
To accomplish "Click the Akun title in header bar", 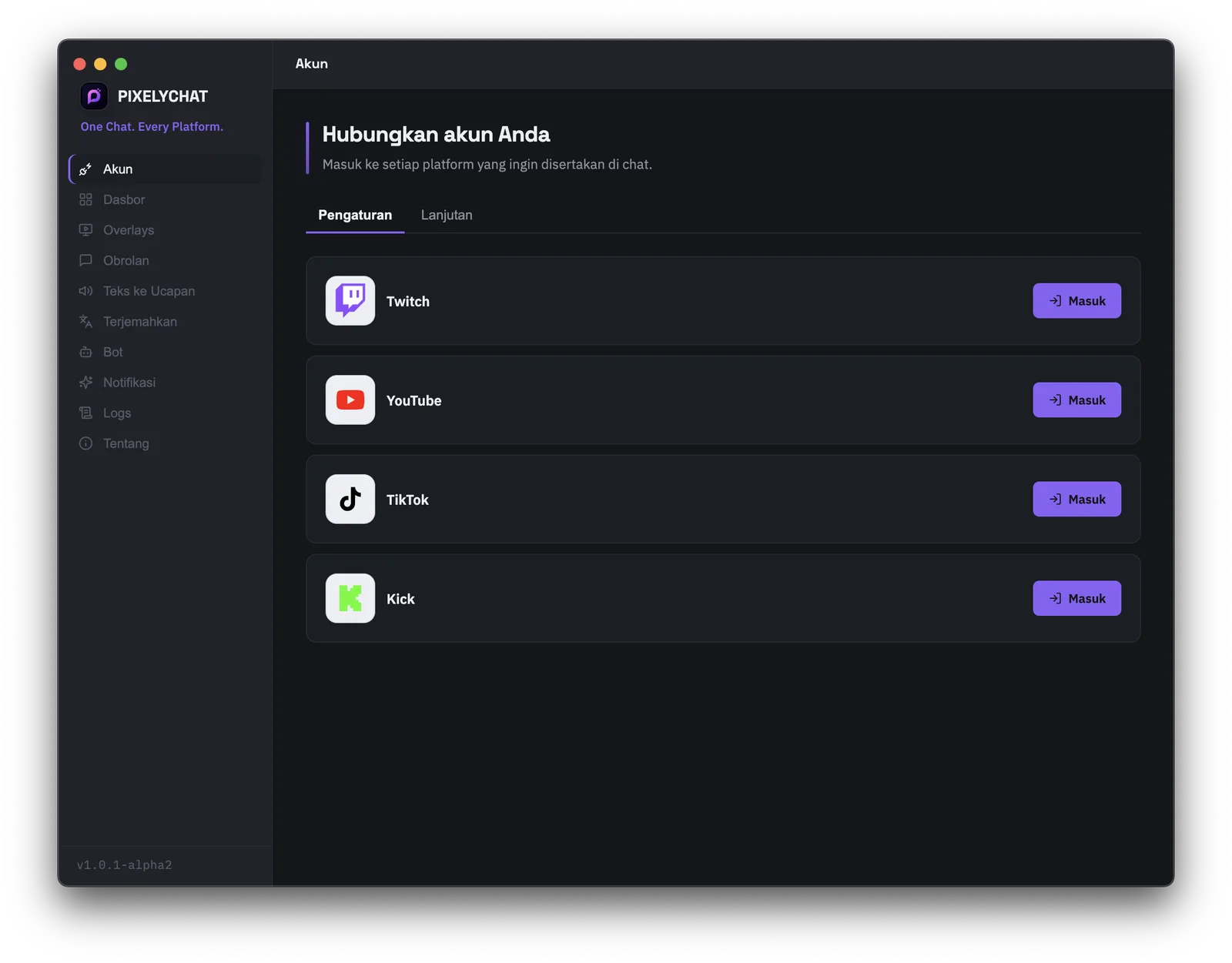I will [312, 64].
